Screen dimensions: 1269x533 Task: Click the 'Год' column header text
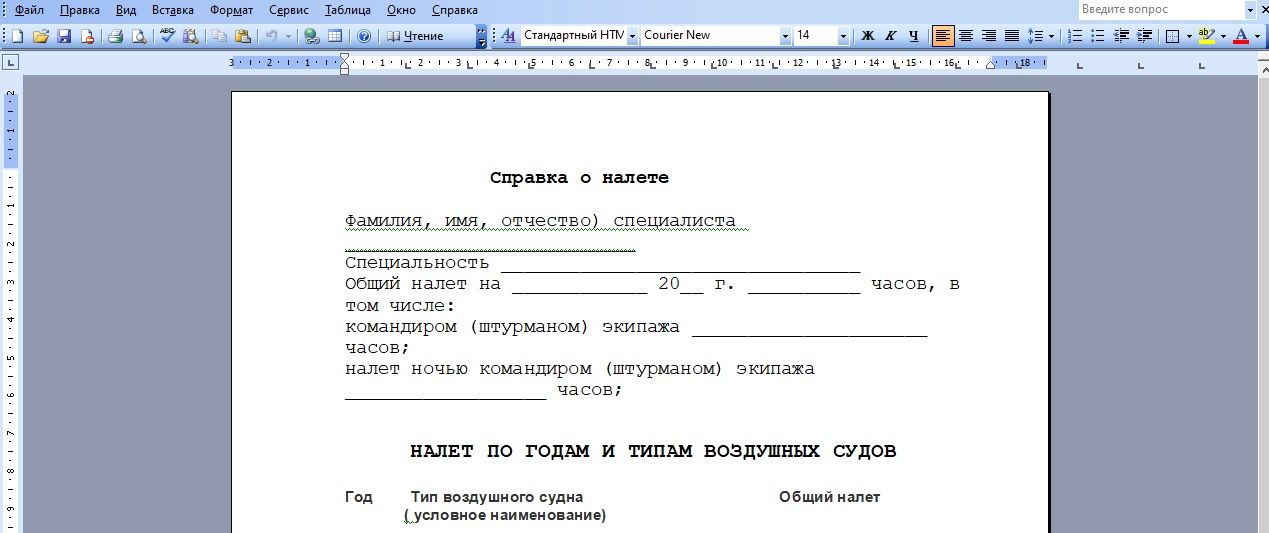359,497
